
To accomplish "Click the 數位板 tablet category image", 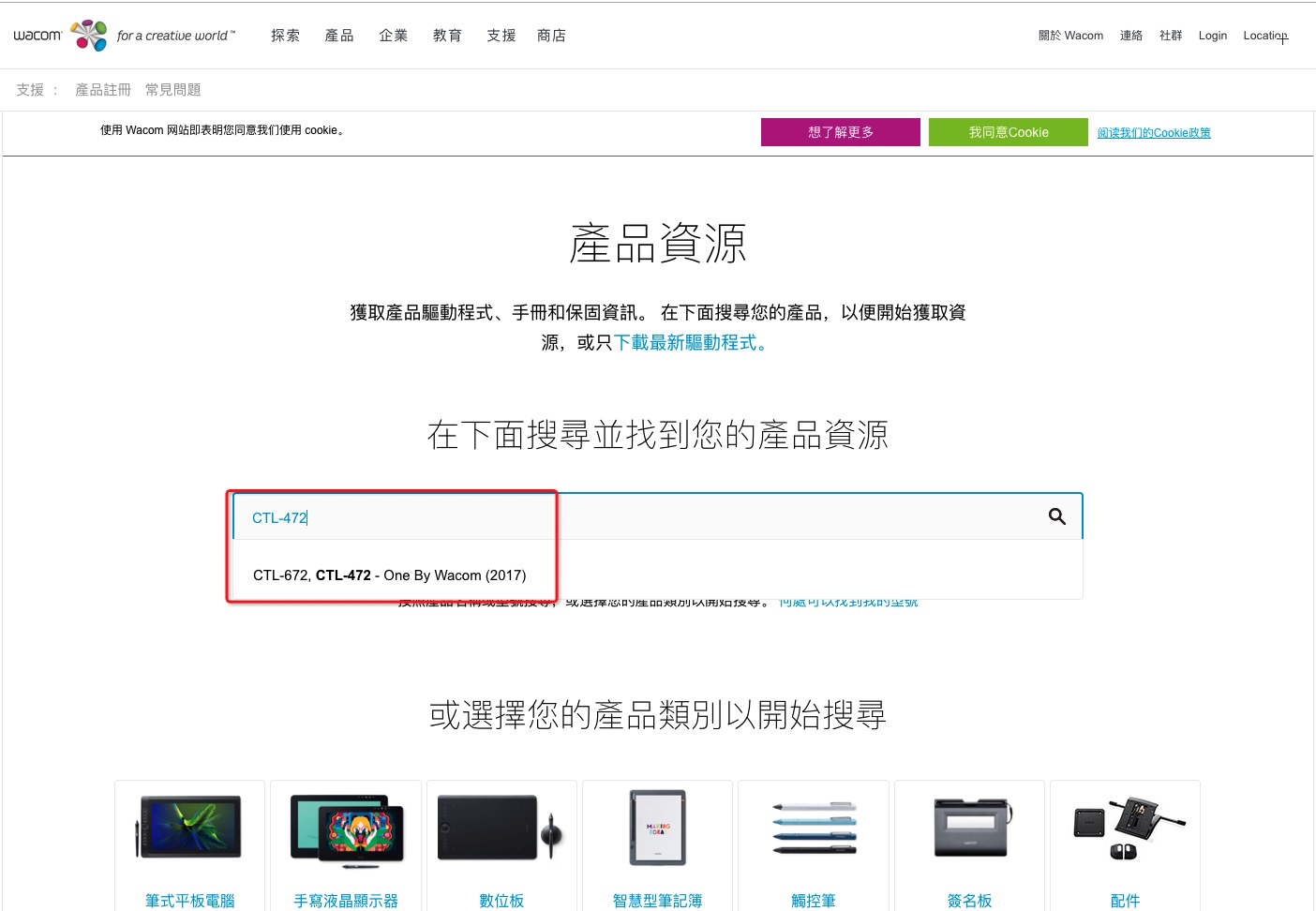I will pyautogui.click(x=501, y=828).
